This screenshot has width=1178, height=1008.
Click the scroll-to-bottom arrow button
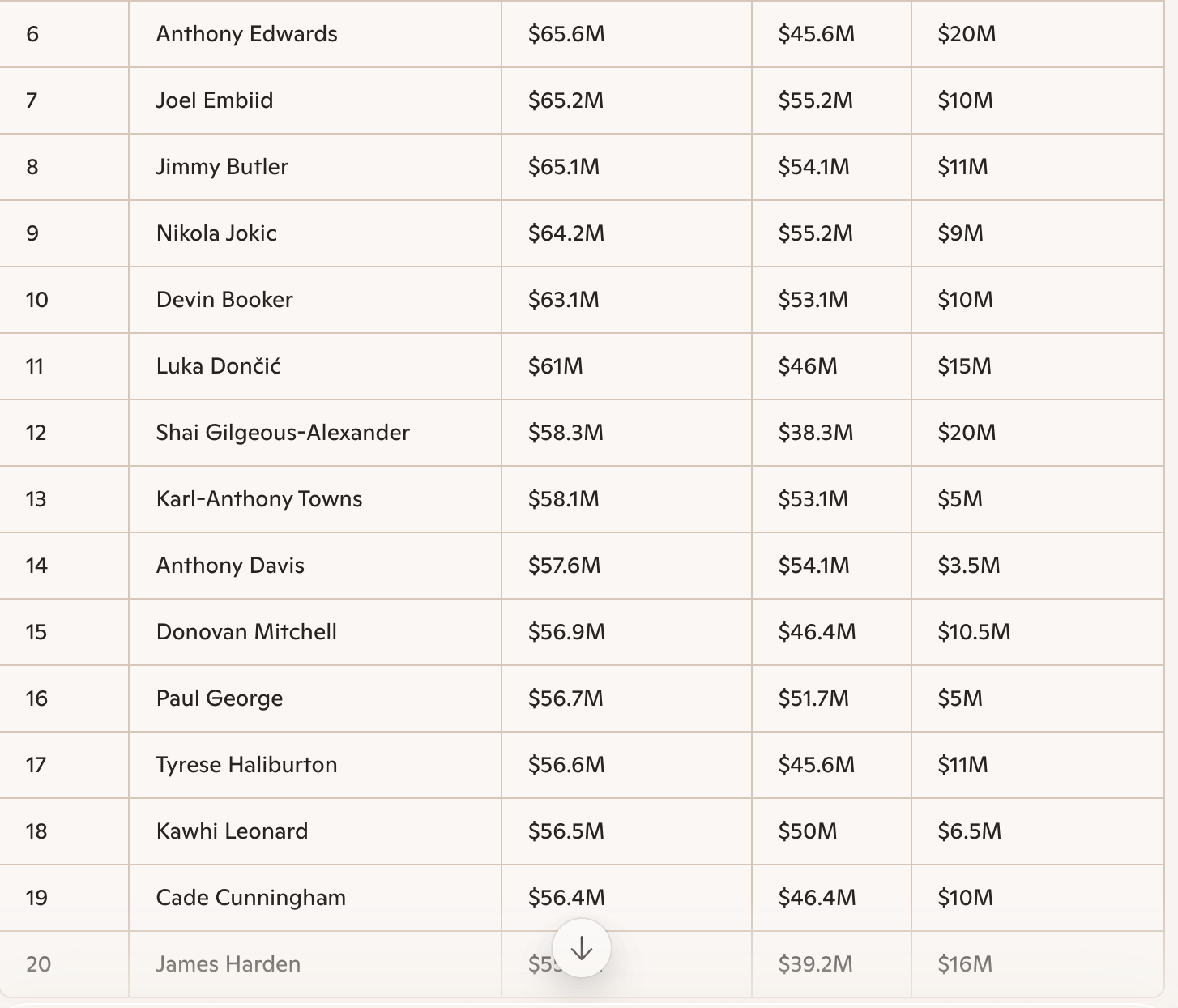coord(581,948)
